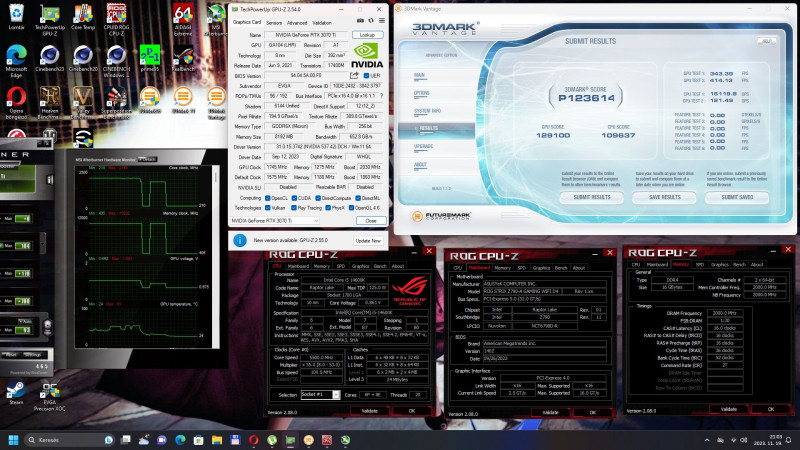
Task: Select Upgrade in 3DMark Vantage menu
Action: pyautogui.click(x=423, y=146)
